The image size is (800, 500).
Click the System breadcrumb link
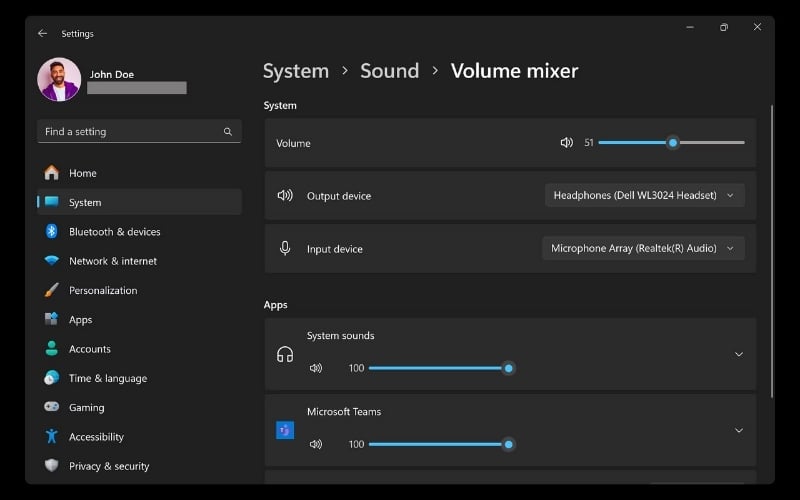coord(295,71)
